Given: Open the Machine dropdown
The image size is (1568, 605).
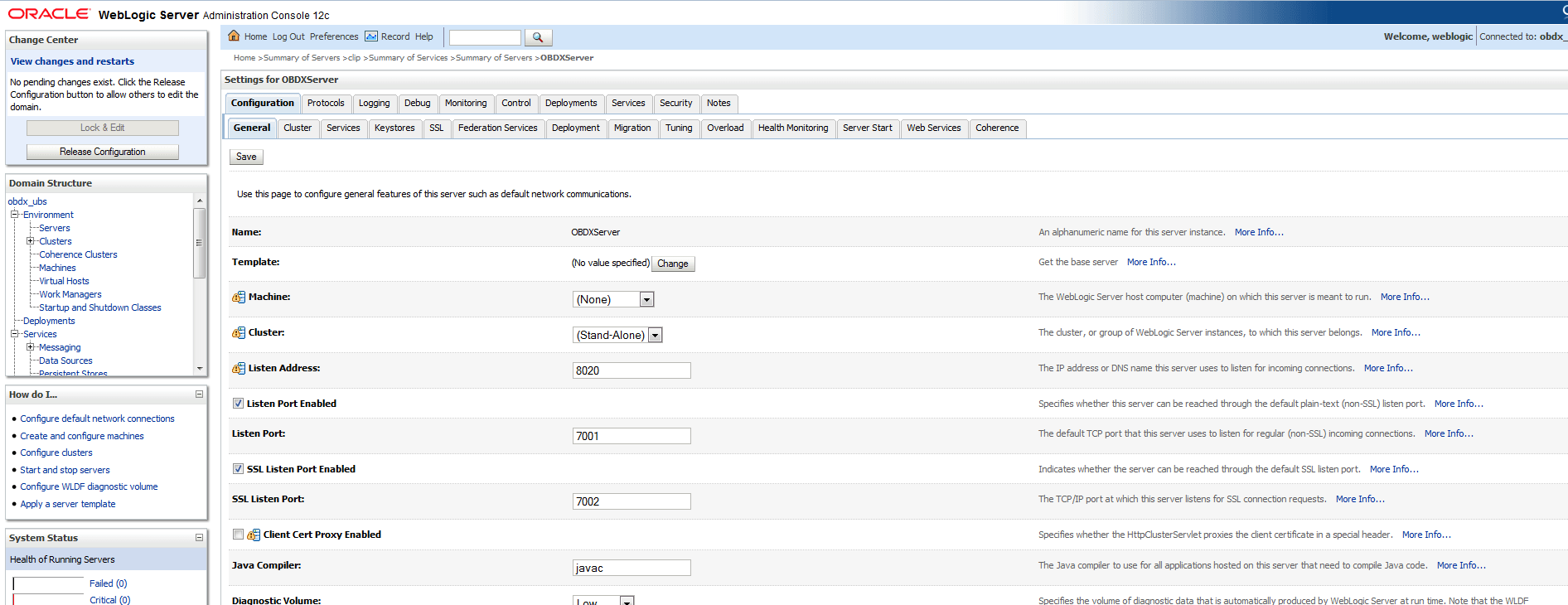Looking at the screenshot, I should click(x=613, y=299).
